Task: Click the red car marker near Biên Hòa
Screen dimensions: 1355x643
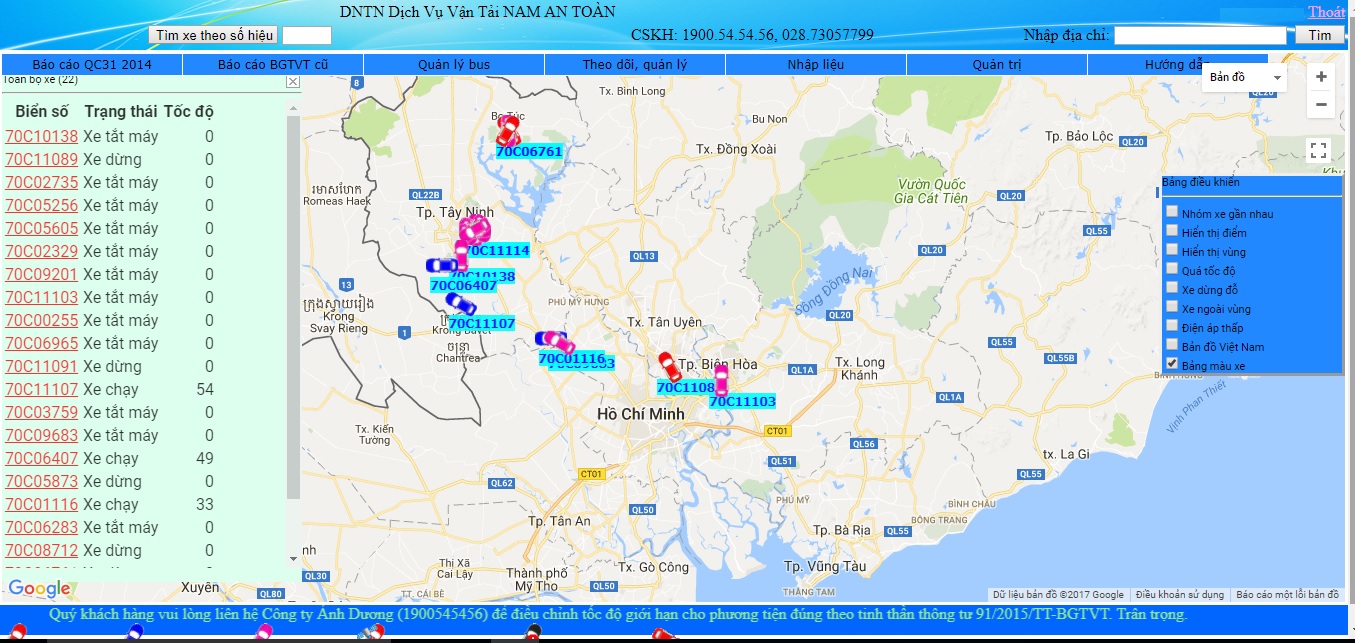Action: click(x=669, y=366)
